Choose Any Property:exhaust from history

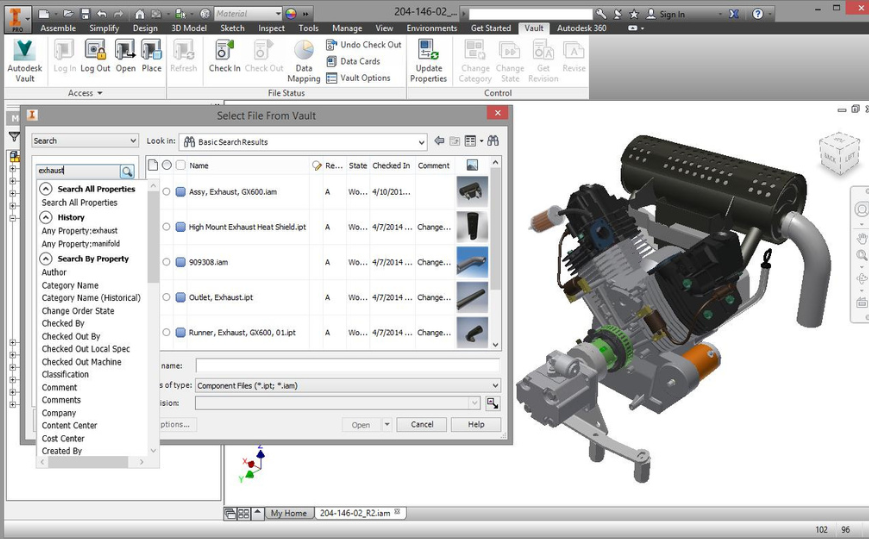80,230
